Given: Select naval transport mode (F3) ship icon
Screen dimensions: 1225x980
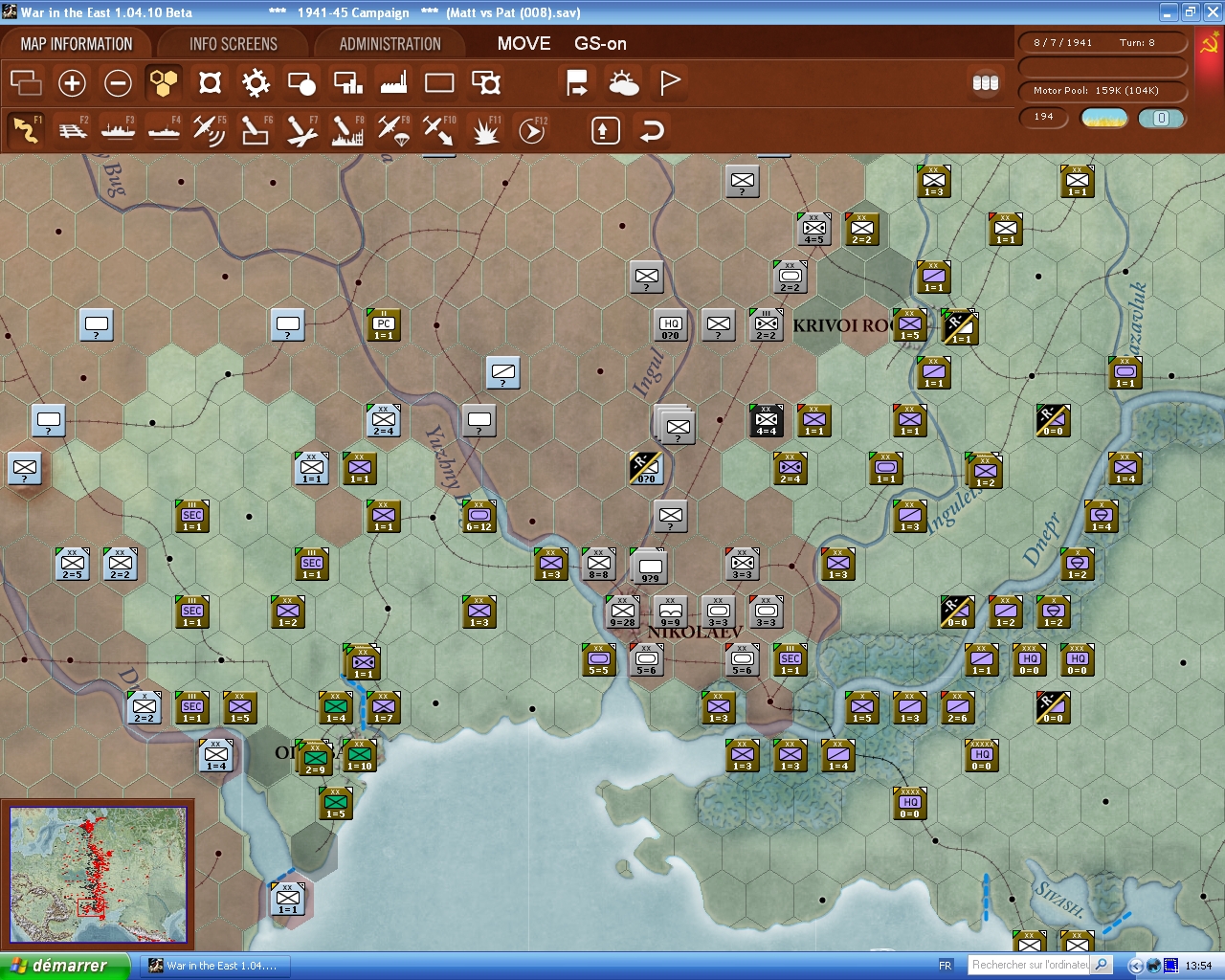Looking at the screenshot, I should click(x=118, y=130).
